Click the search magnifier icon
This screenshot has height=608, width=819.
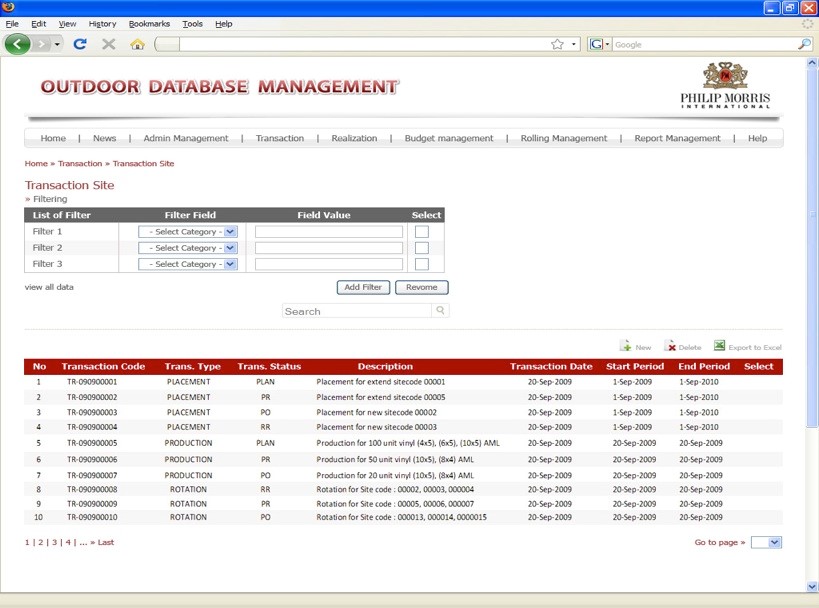440,311
